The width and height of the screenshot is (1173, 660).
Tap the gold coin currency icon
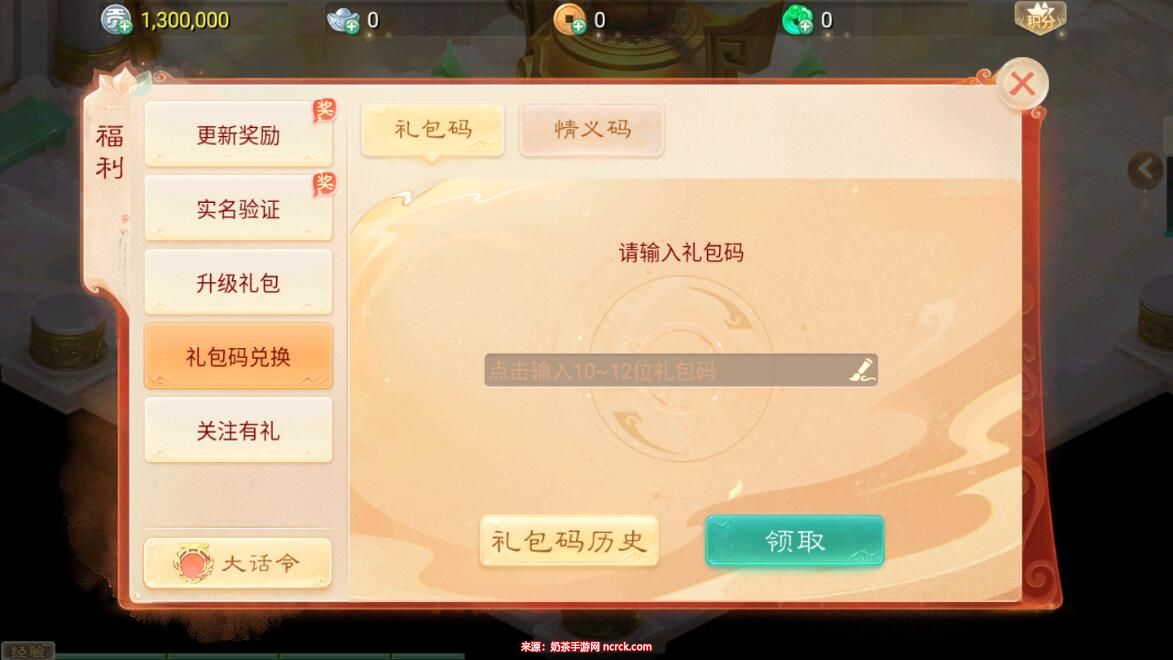[x=570, y=20]
